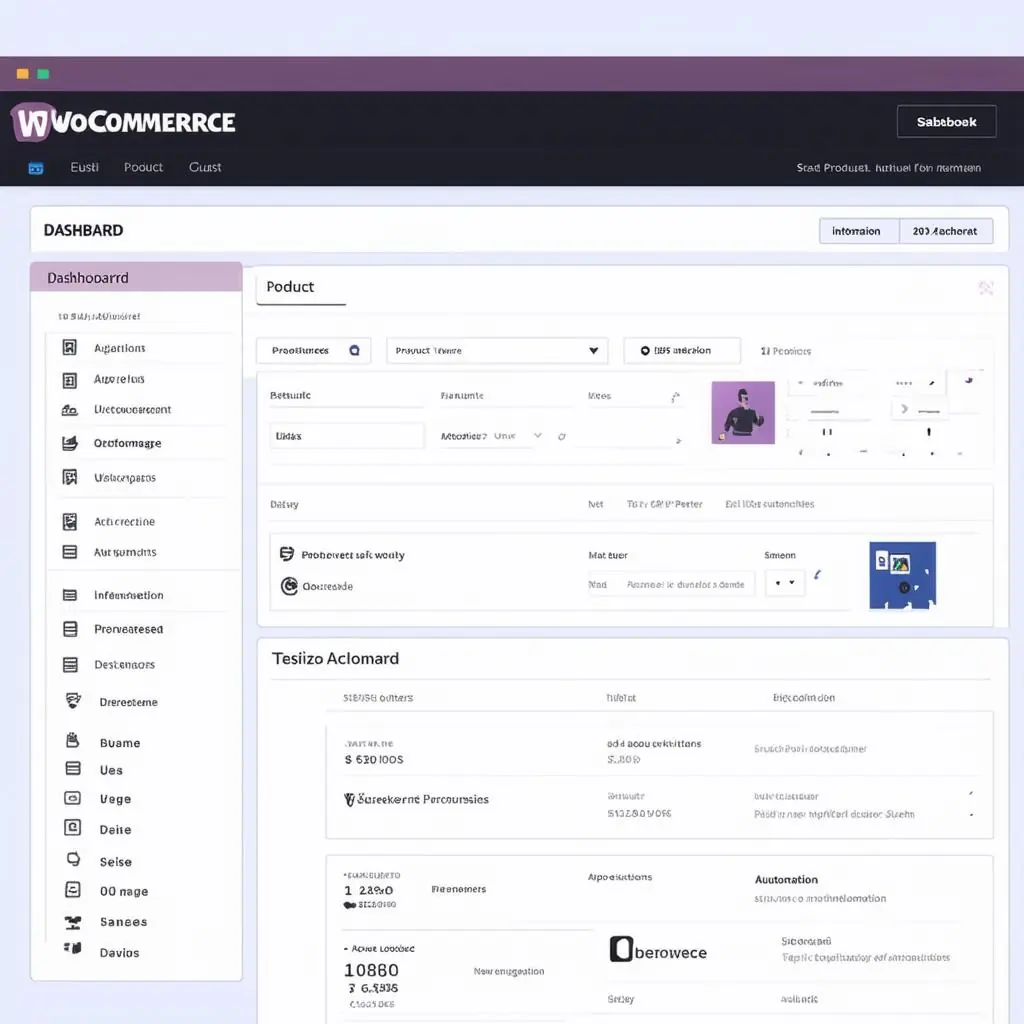Open the blue image thumbnail
Viewport: 1024px width, 1024px height.
903,575
